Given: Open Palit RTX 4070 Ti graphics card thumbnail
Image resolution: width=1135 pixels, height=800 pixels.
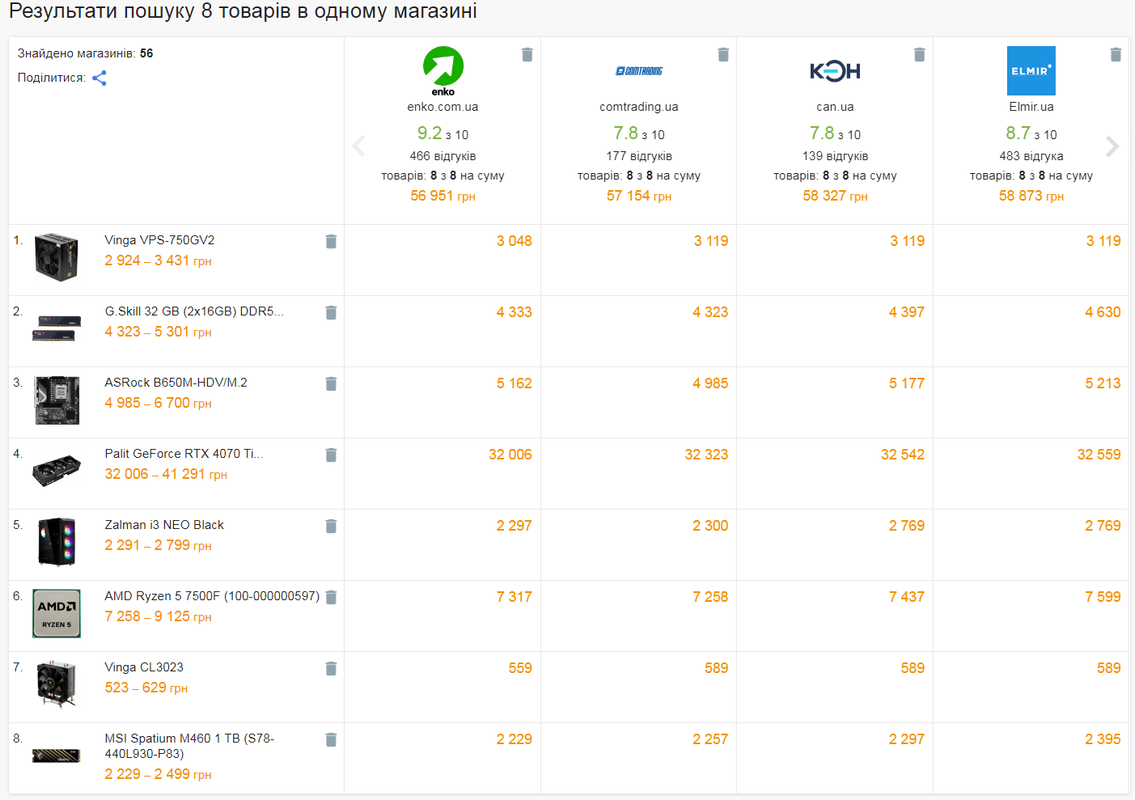Looking at the screenshot, I should pyautogui.click(x=56, y=471).
